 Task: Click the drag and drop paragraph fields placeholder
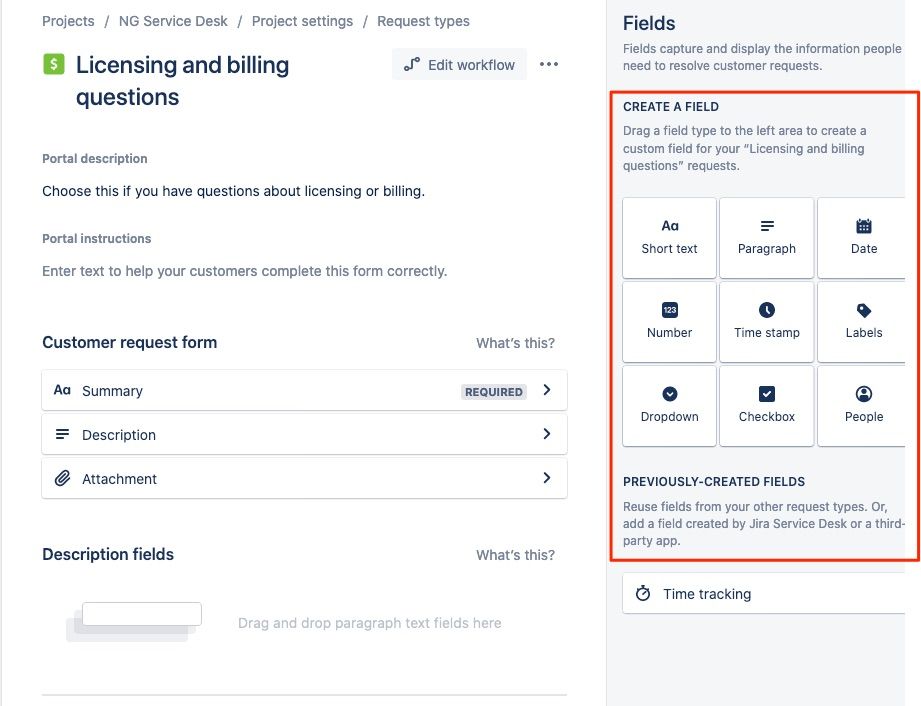(x=369, y=623)
